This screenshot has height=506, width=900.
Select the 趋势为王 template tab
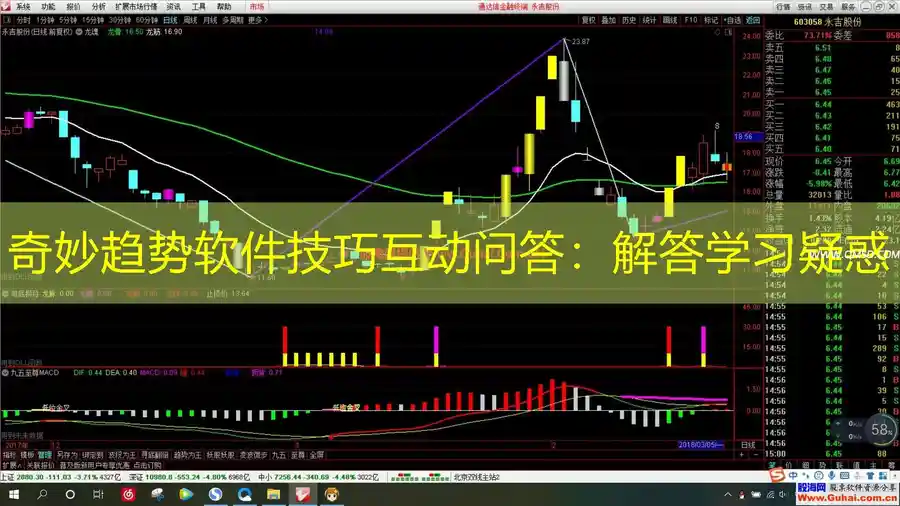click(188, 455)
